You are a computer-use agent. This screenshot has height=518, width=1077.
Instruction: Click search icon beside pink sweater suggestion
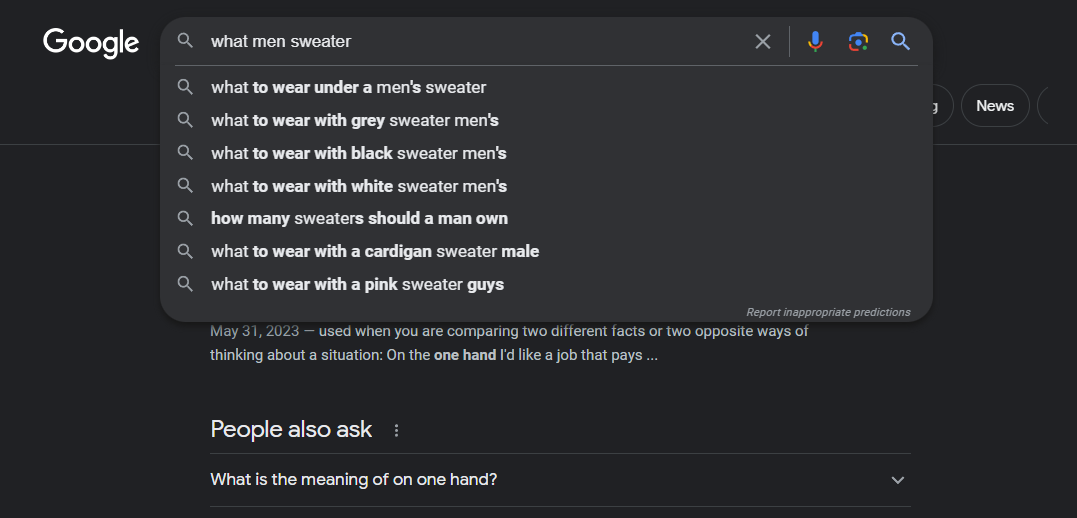[185, 284]
